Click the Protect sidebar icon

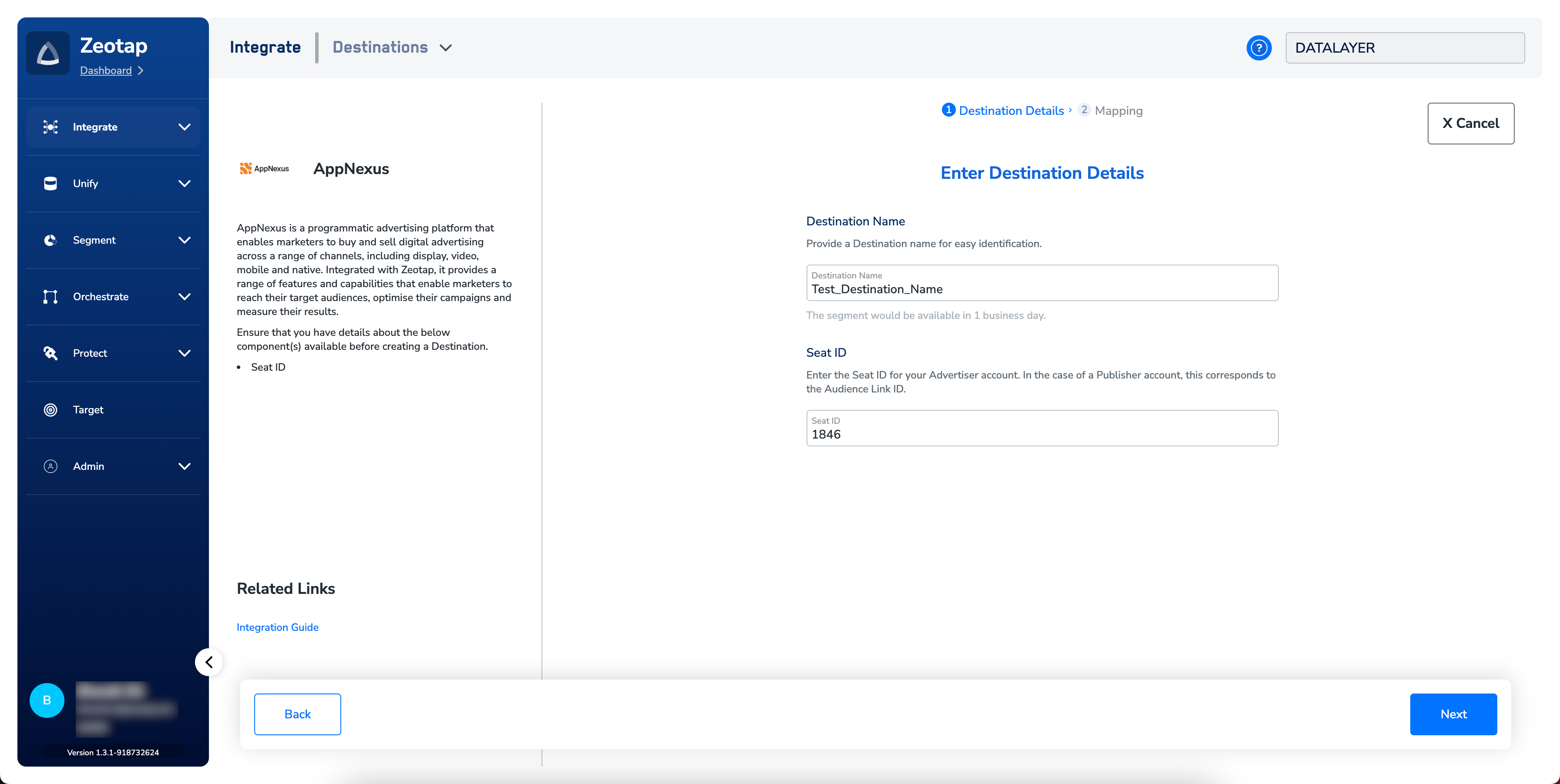tap(50, 353)
